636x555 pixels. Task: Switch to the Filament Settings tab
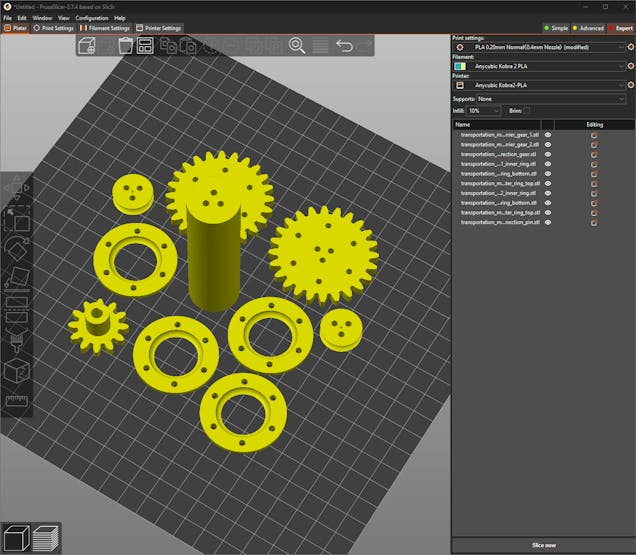[x=105, y=28]
